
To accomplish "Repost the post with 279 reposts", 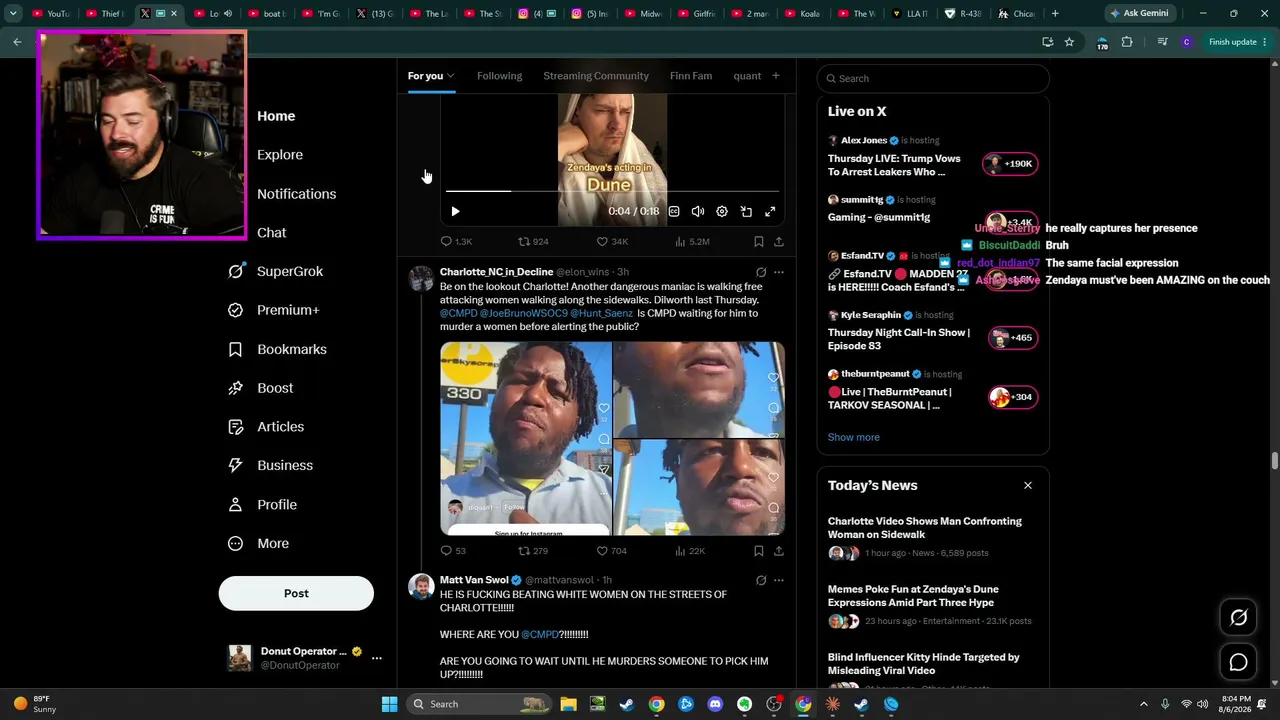I will [x=533, y=550].
